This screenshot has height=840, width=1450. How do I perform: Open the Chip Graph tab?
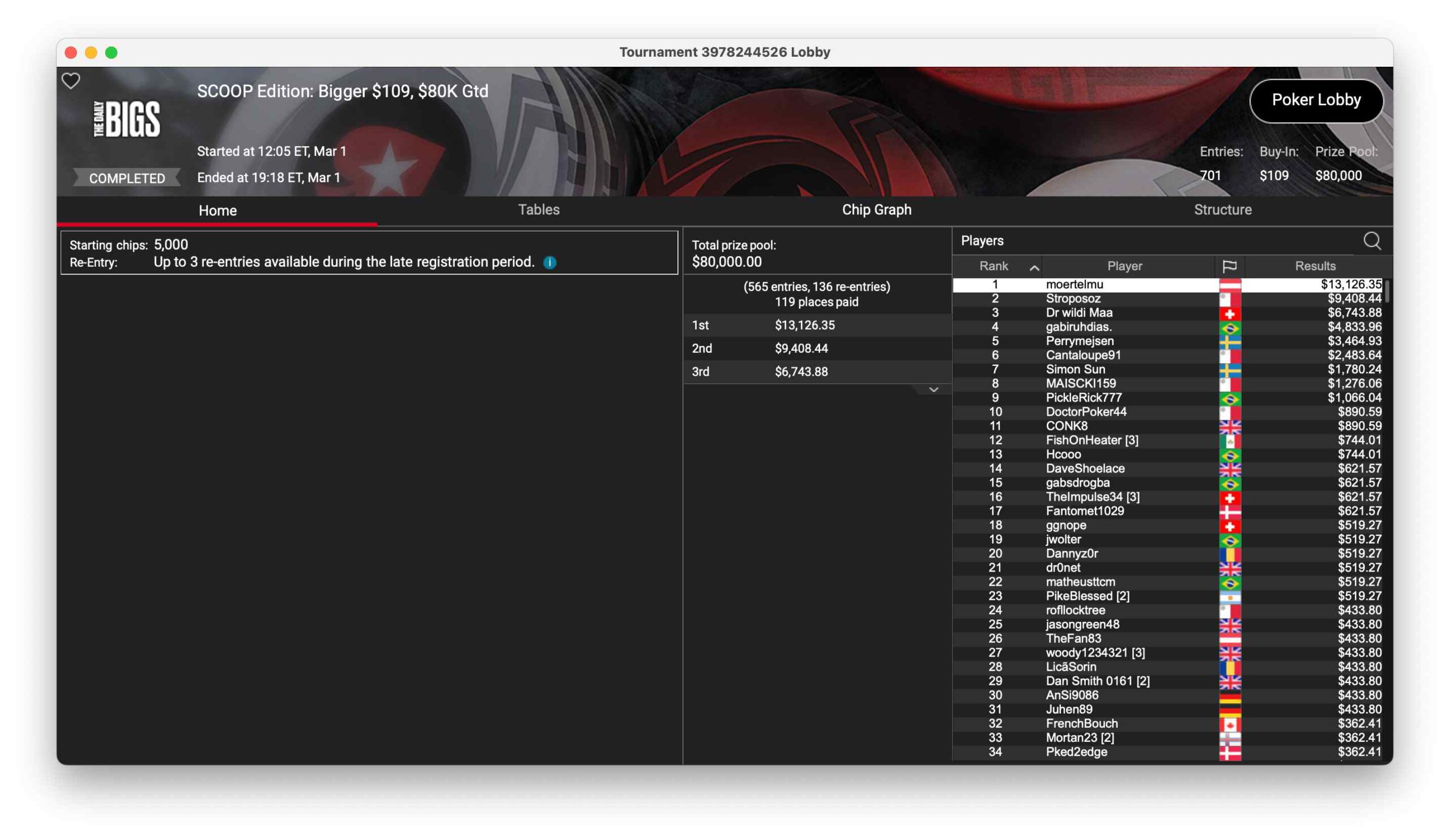click(x=876, y=210)
